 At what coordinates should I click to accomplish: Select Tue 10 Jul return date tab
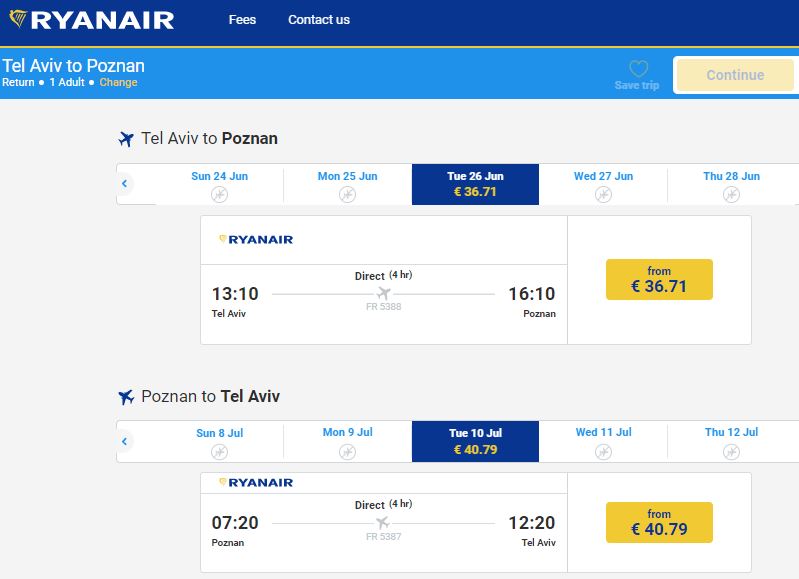(475, 441)
